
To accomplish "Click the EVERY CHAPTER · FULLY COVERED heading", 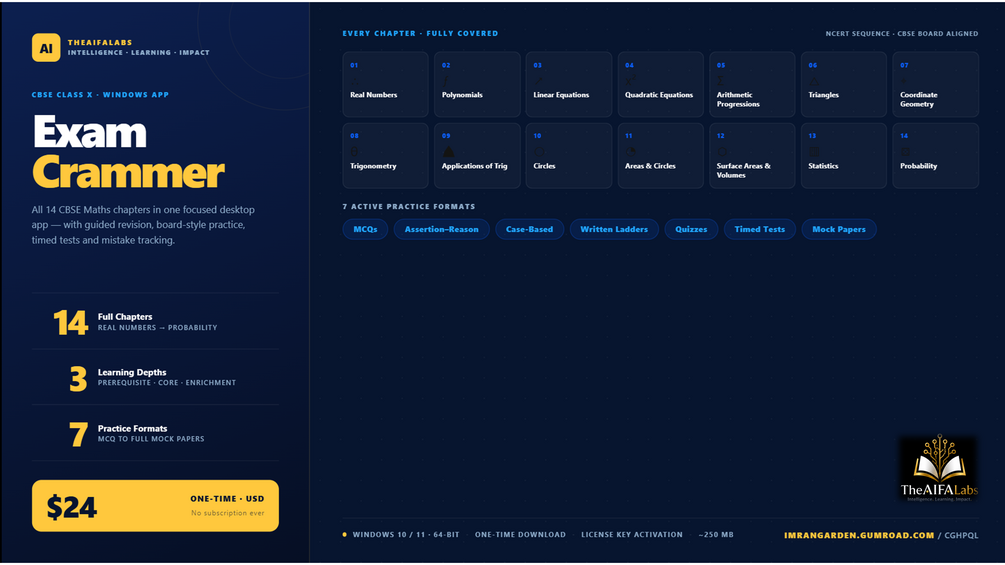I will [x=420, y=33].
